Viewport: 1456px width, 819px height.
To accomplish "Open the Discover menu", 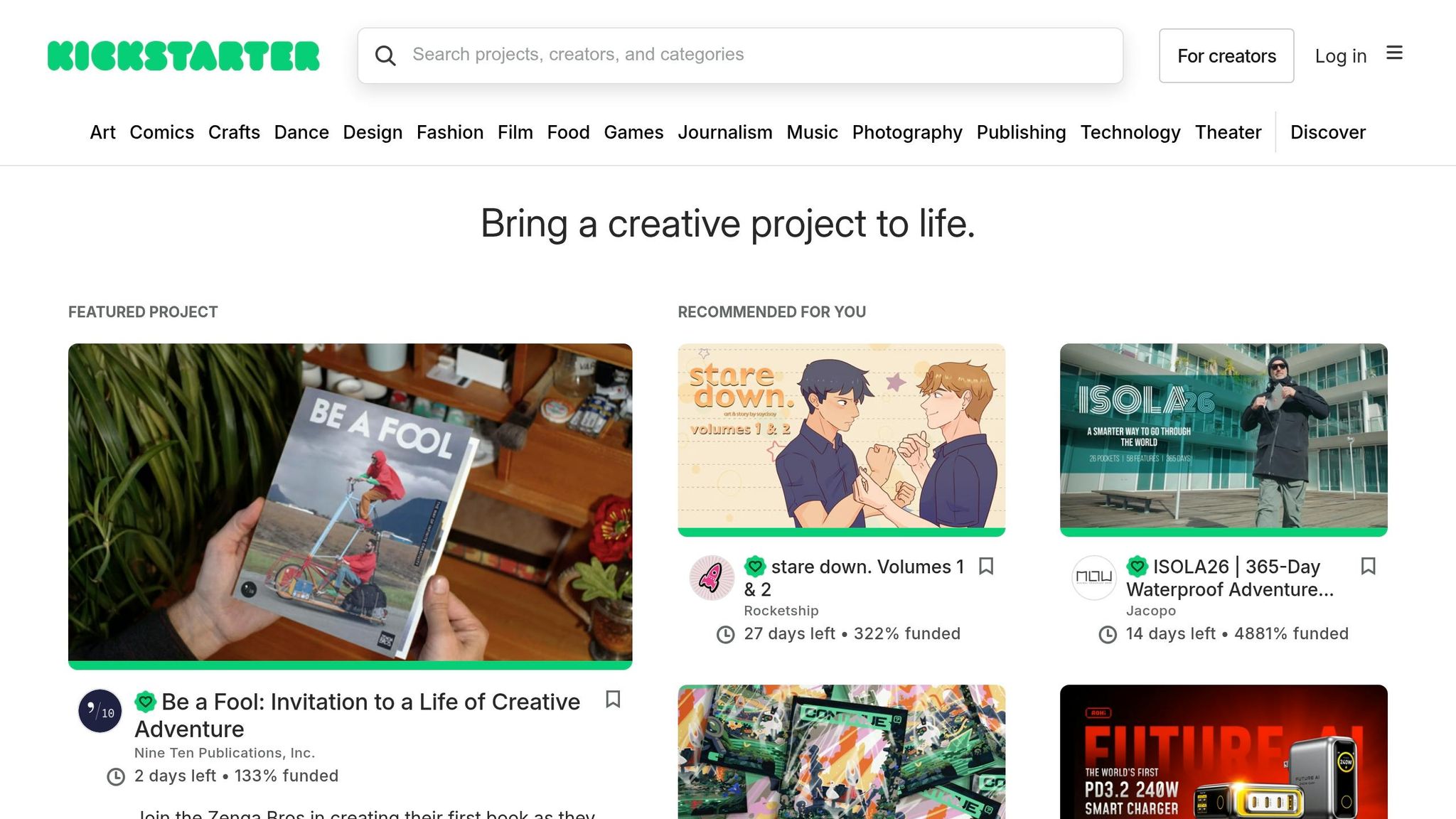I will tap(1327, 132).
